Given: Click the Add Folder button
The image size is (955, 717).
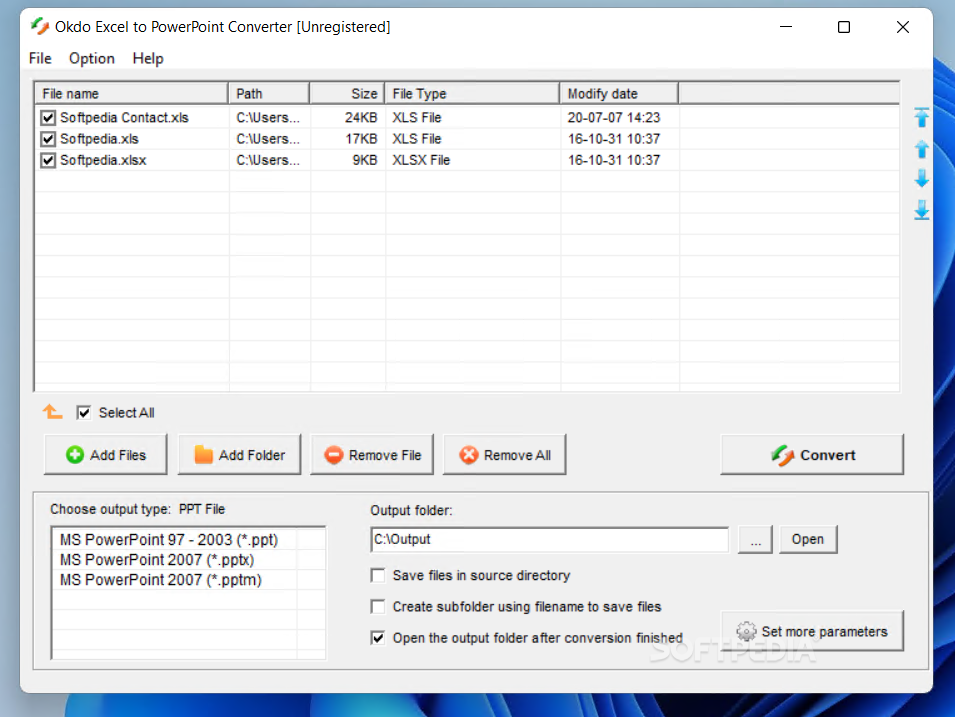Looking at the screenshot, I should pyautogui.click(x=239, y=454).
